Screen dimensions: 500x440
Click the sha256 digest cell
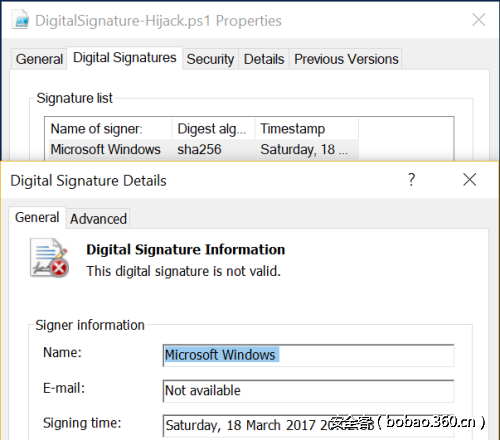pos(199,149)
